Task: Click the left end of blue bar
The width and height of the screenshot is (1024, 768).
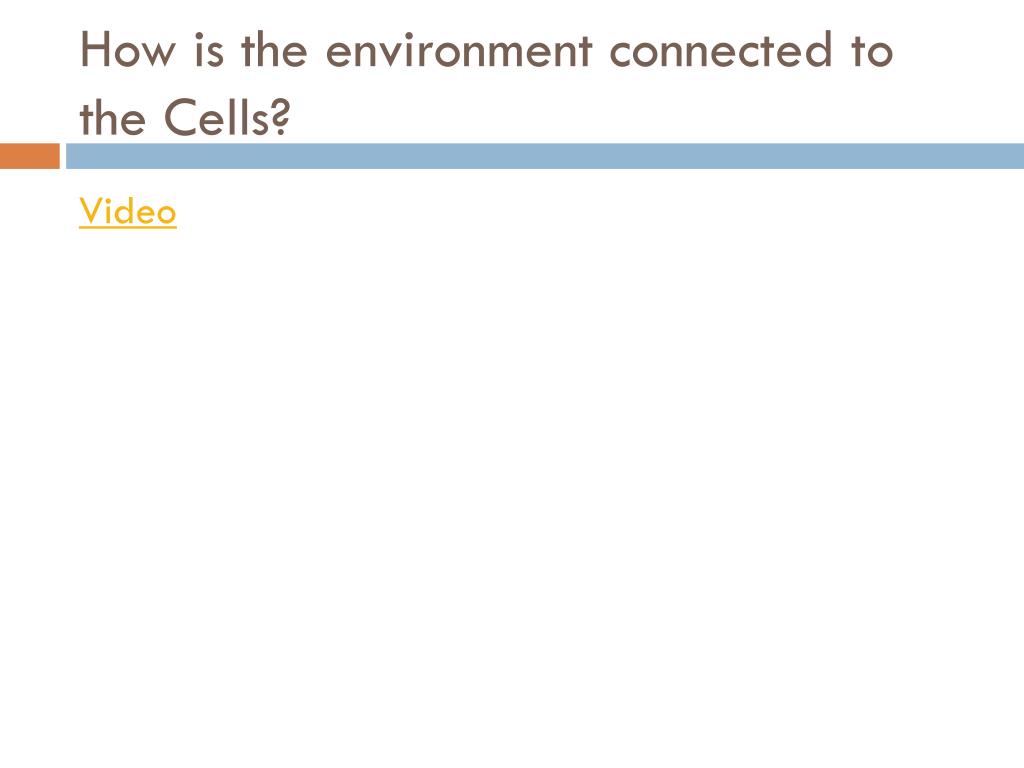Action: pos(78,156)
